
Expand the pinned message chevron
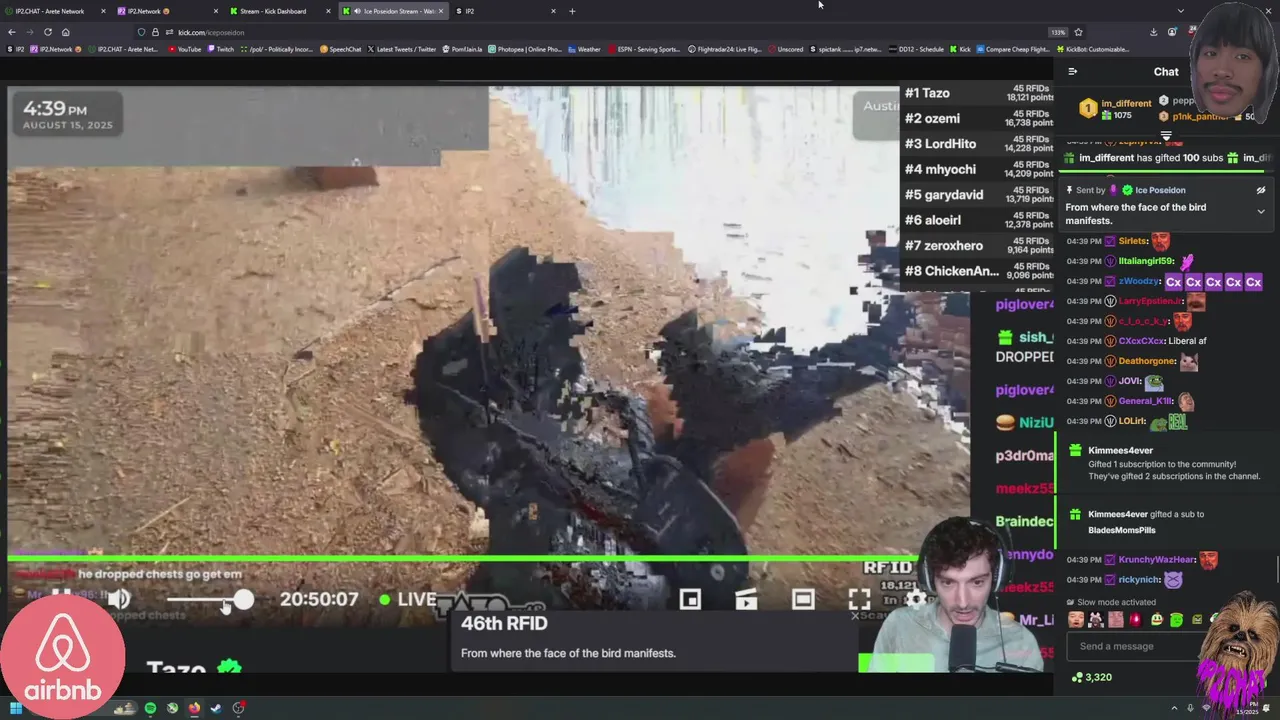pyautogui.click(x=1261, y=211)
